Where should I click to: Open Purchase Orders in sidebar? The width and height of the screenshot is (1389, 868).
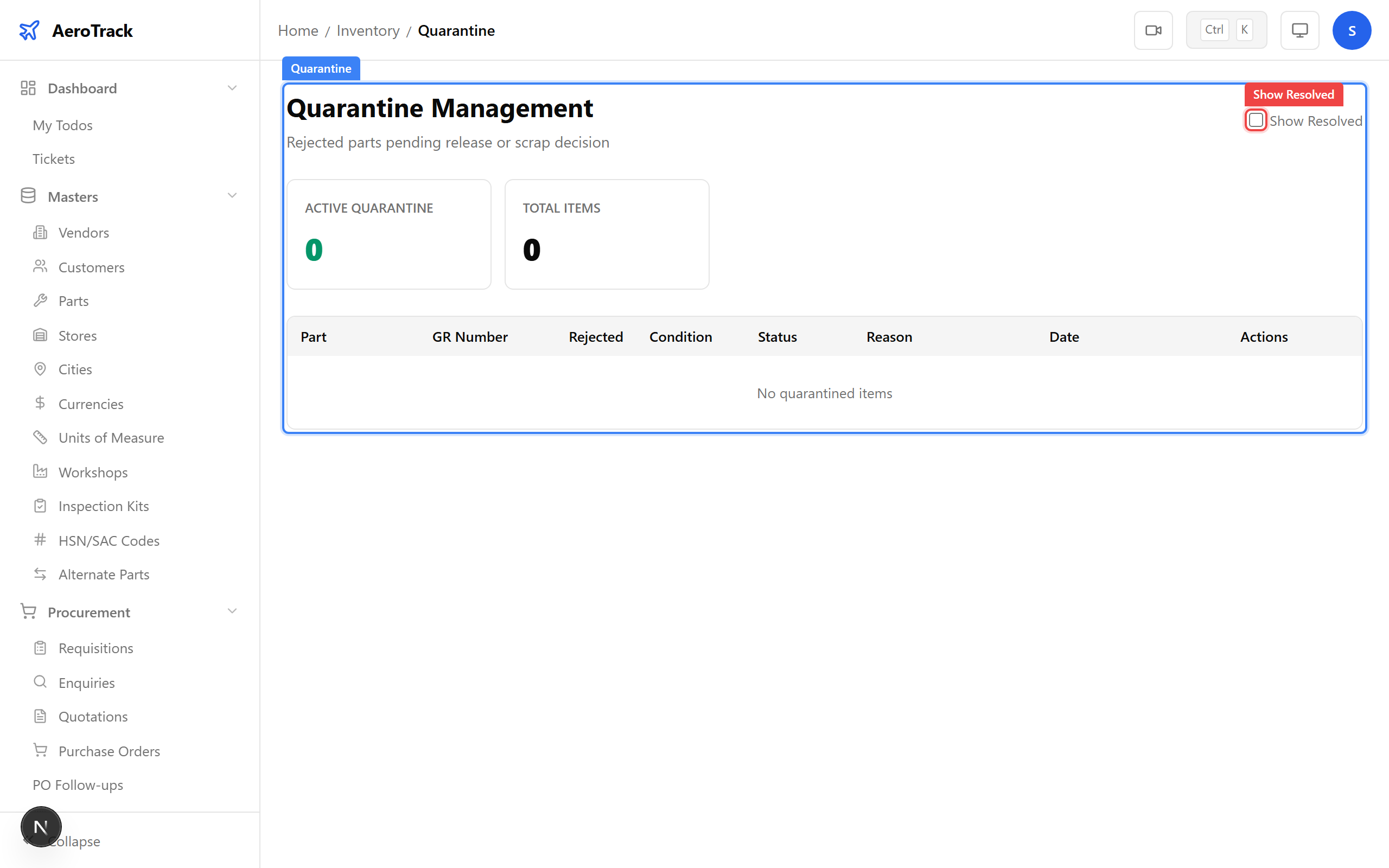(109, 751)
